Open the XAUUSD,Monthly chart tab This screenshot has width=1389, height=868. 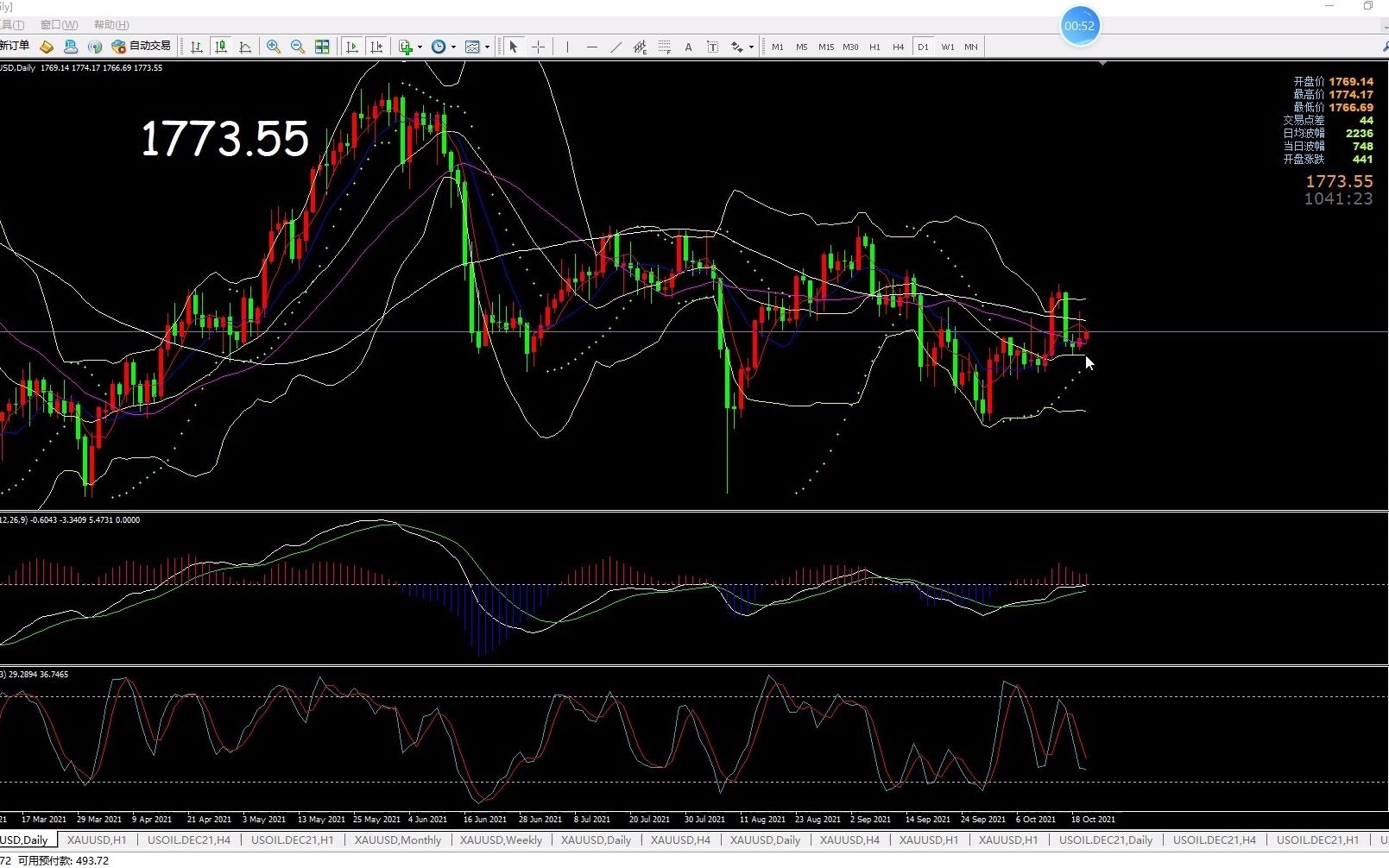click(x=397, y=840)
